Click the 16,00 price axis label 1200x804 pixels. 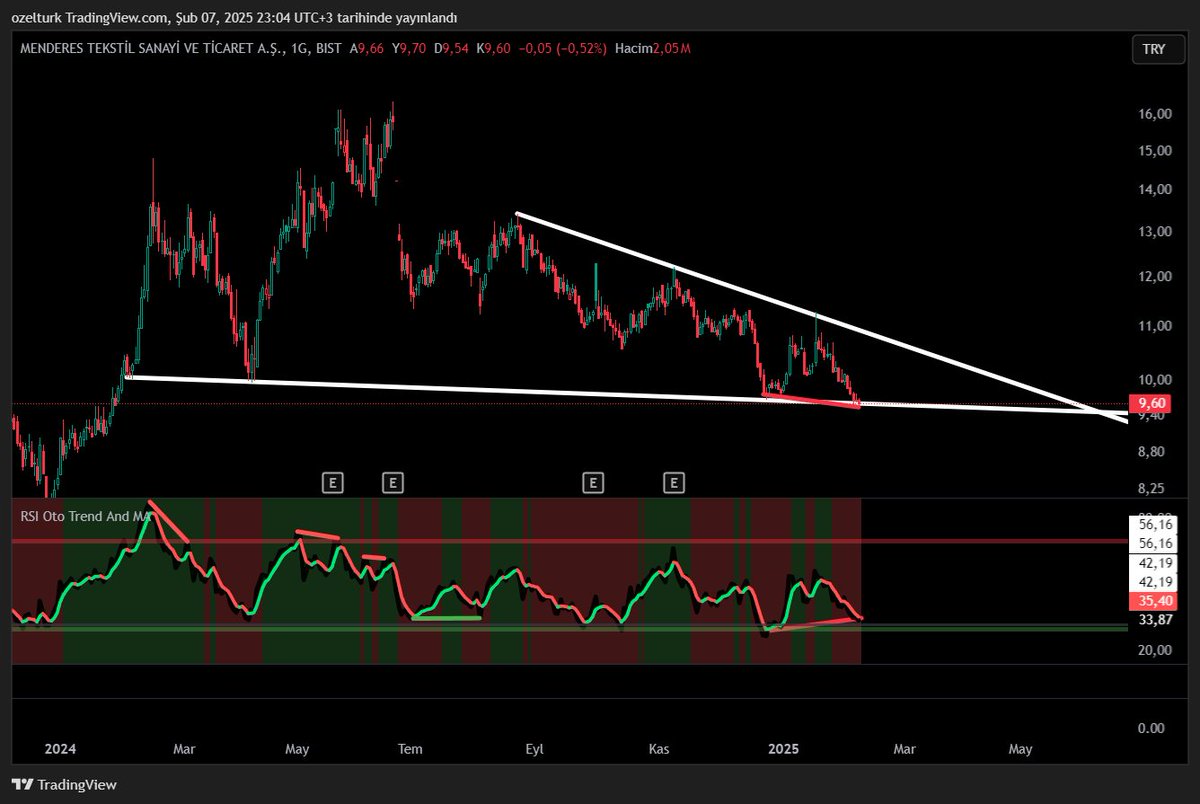click(x=1154, y=115)
